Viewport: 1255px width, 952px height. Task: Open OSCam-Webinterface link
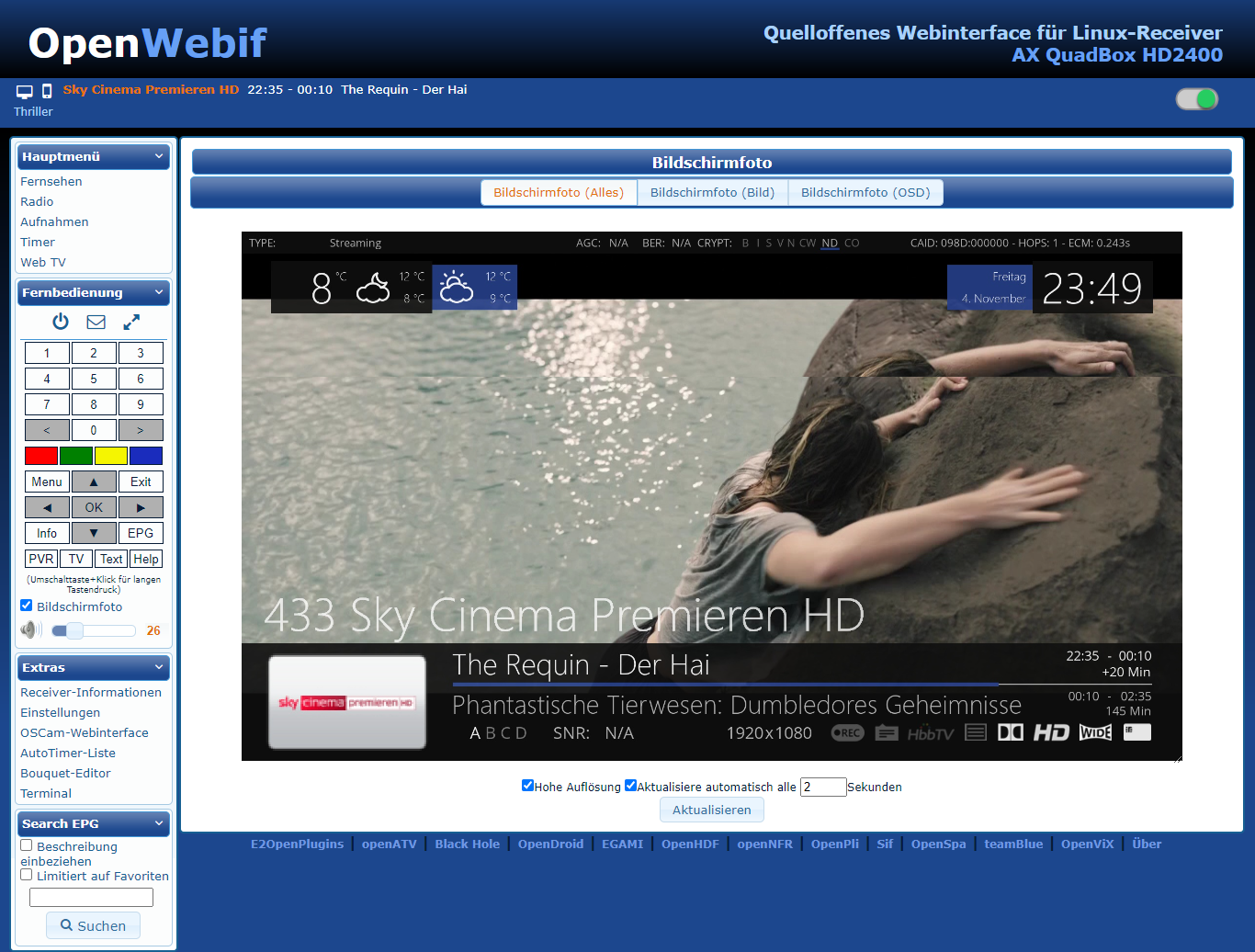[x=85, y=732]
